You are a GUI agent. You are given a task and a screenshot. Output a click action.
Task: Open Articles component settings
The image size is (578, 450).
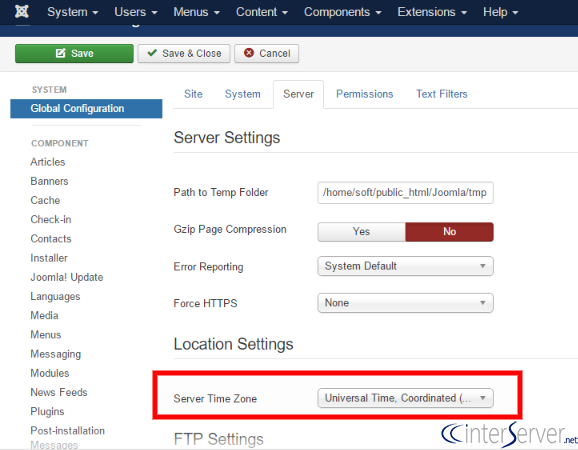[x=48, y=162]
